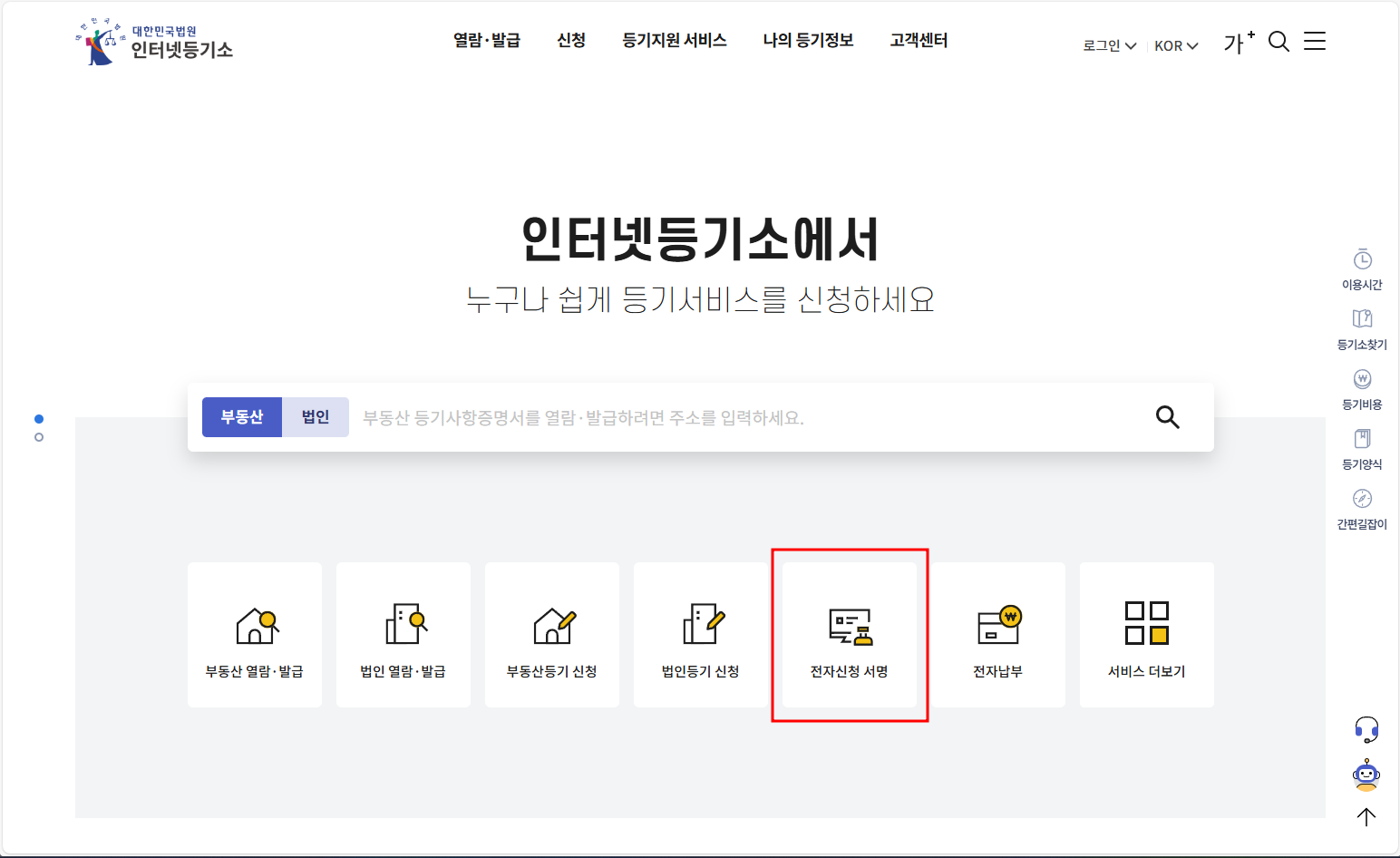The width and height of the screenshot is (1400, 858).
Task: Open the 서비스 더보기 card
Action: pyautogui.click(x=1147, y=635)
